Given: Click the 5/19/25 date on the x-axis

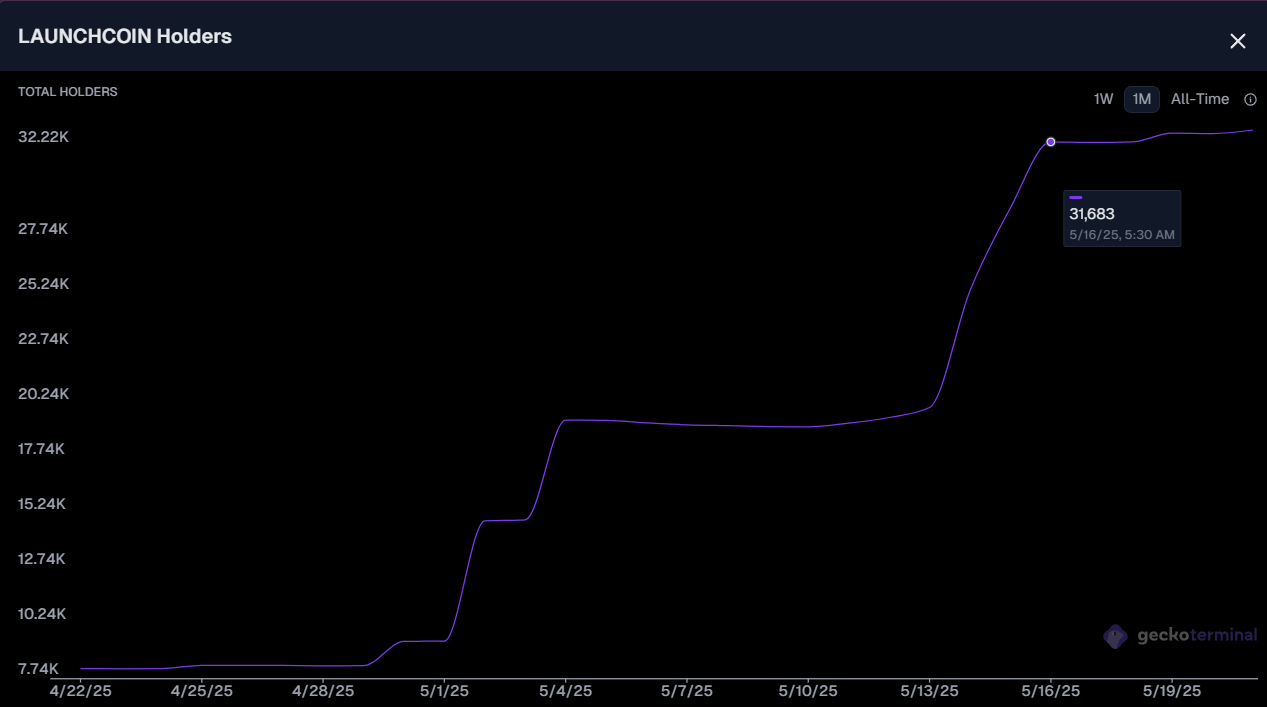Looking at the screenshot, I should click(x=1171, y=690).
